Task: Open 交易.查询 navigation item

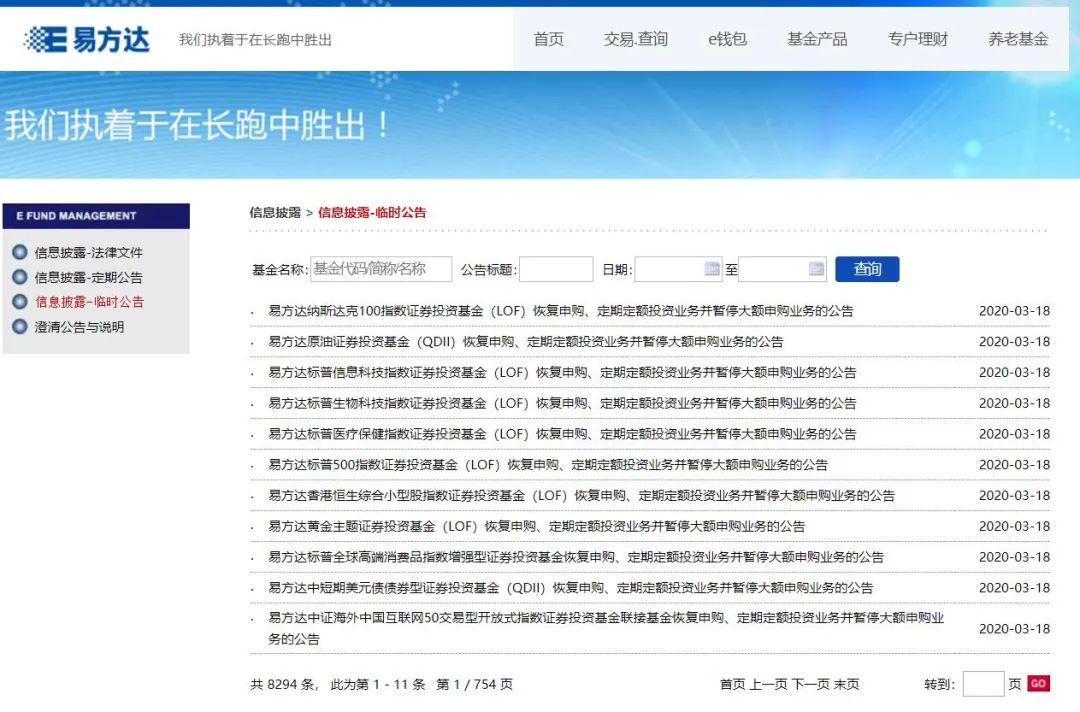Action: (x=636, y=39)
